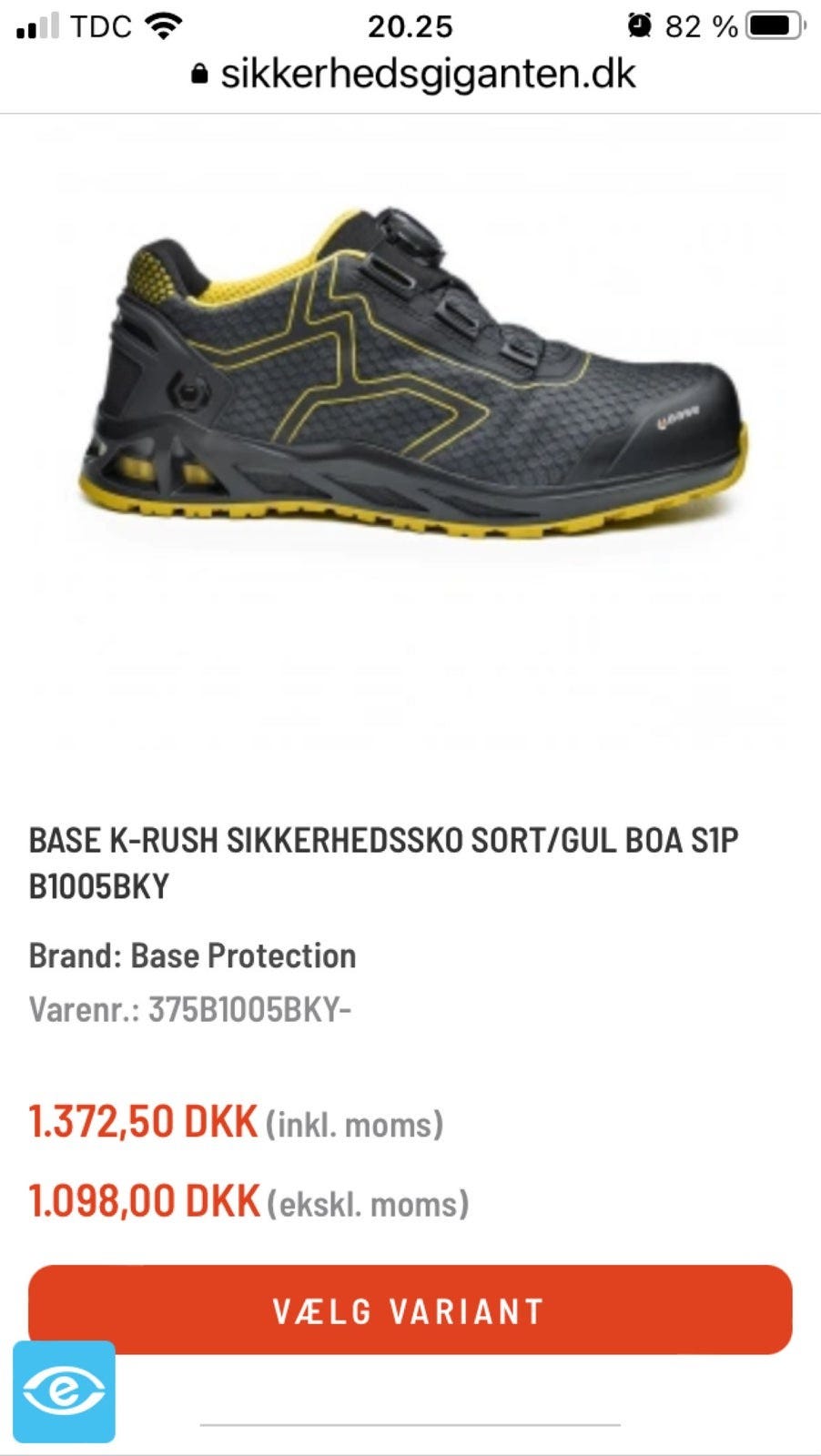
Task: Open the black and yellow shoe photo
Action: 412,375
